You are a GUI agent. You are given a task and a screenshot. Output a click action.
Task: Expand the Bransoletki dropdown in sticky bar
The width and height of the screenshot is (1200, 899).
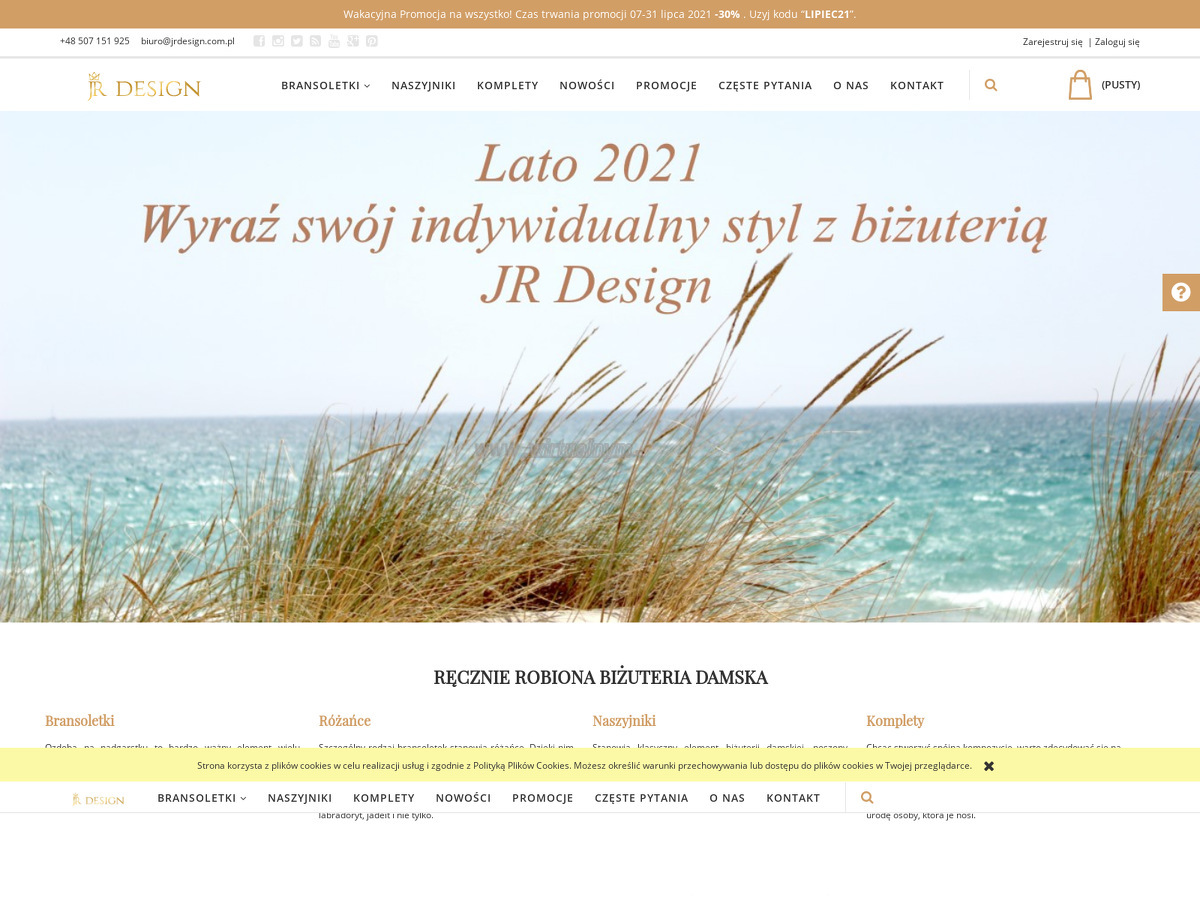coord(202,798)
